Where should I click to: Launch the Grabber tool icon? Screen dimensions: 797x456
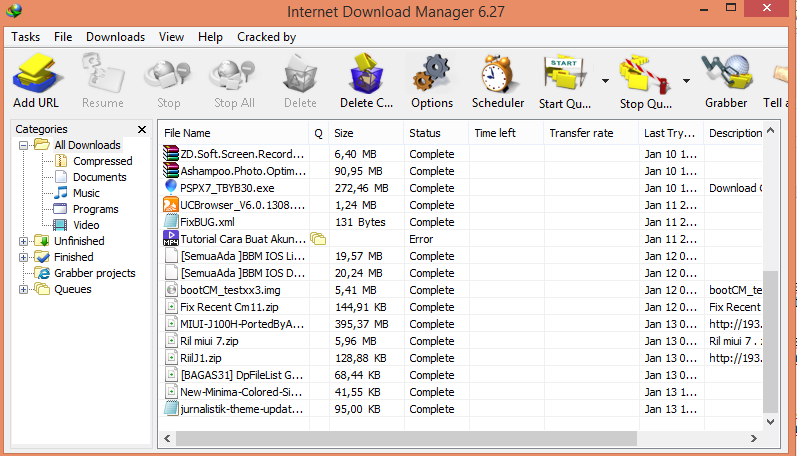coord(726,74)
